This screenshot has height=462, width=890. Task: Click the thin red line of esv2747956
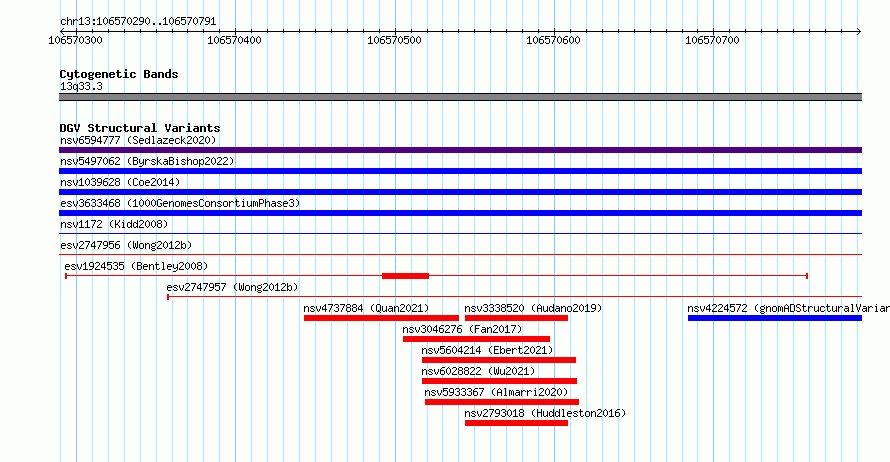[x=460, y=254]
